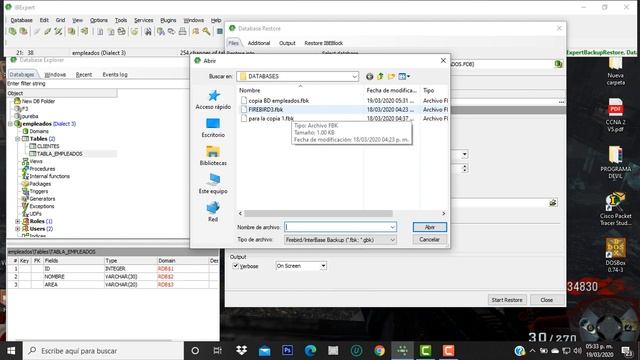Viewport: 640px width, 360px height.
Task: Select CLIENTES table in tree
Action: (x=48, y=146)
